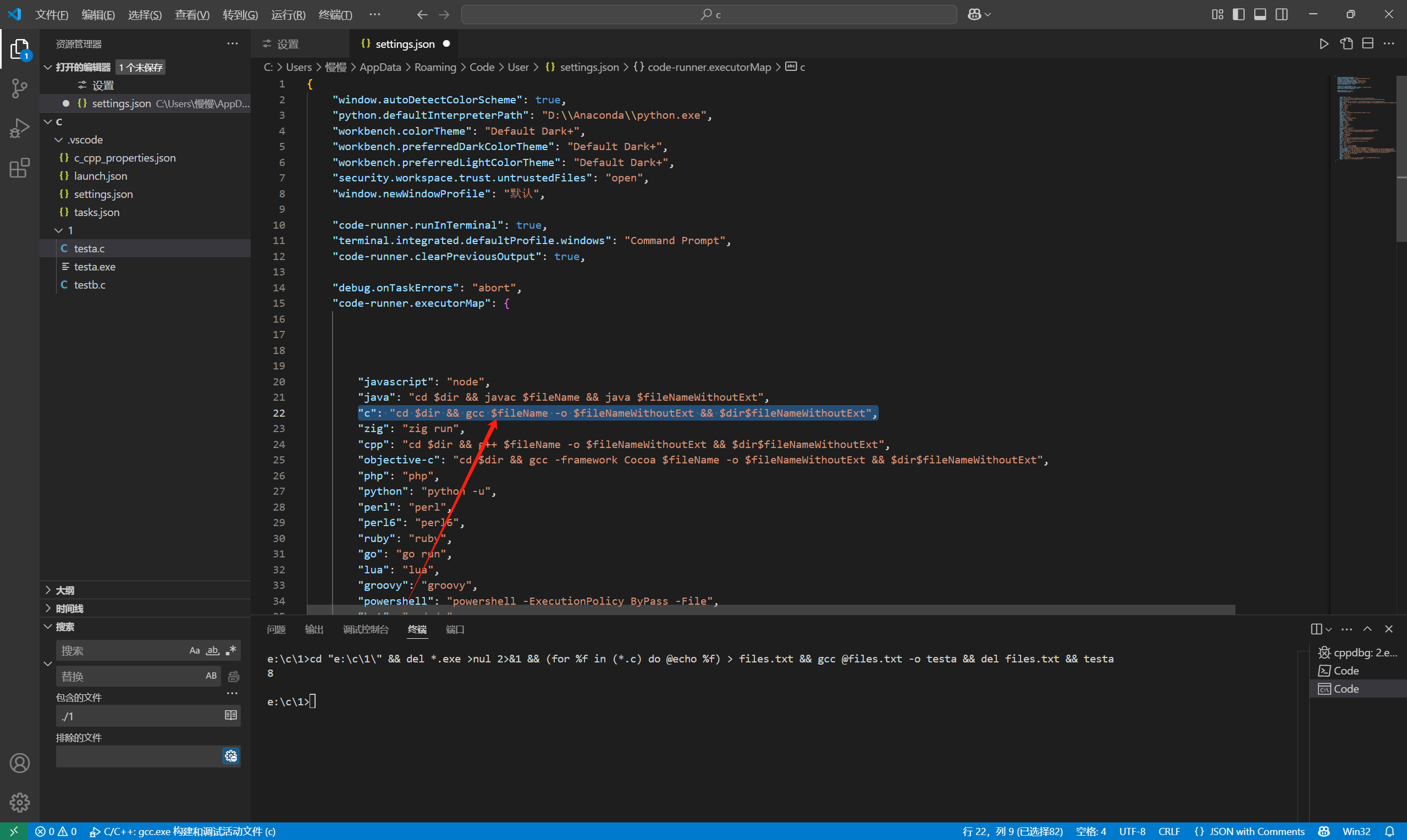
Task: Enable case-sensitive search matching
Action: 194,650
